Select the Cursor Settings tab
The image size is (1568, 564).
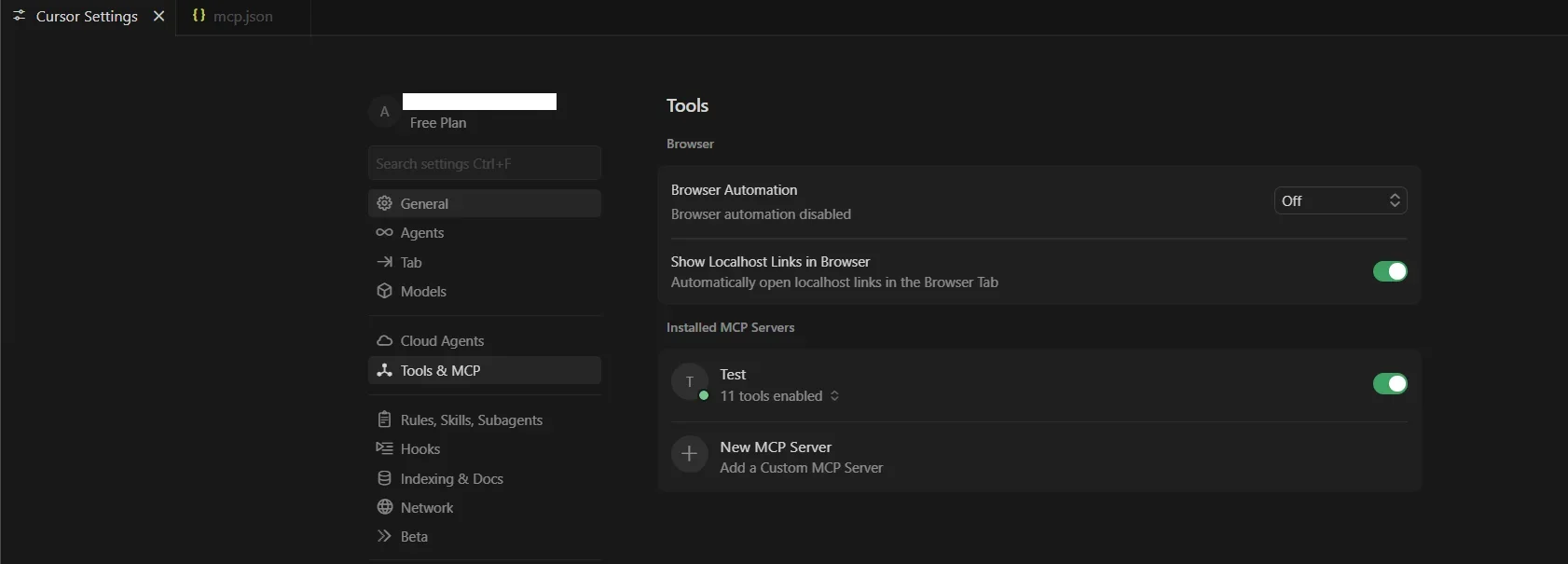(x=86, y=17)
